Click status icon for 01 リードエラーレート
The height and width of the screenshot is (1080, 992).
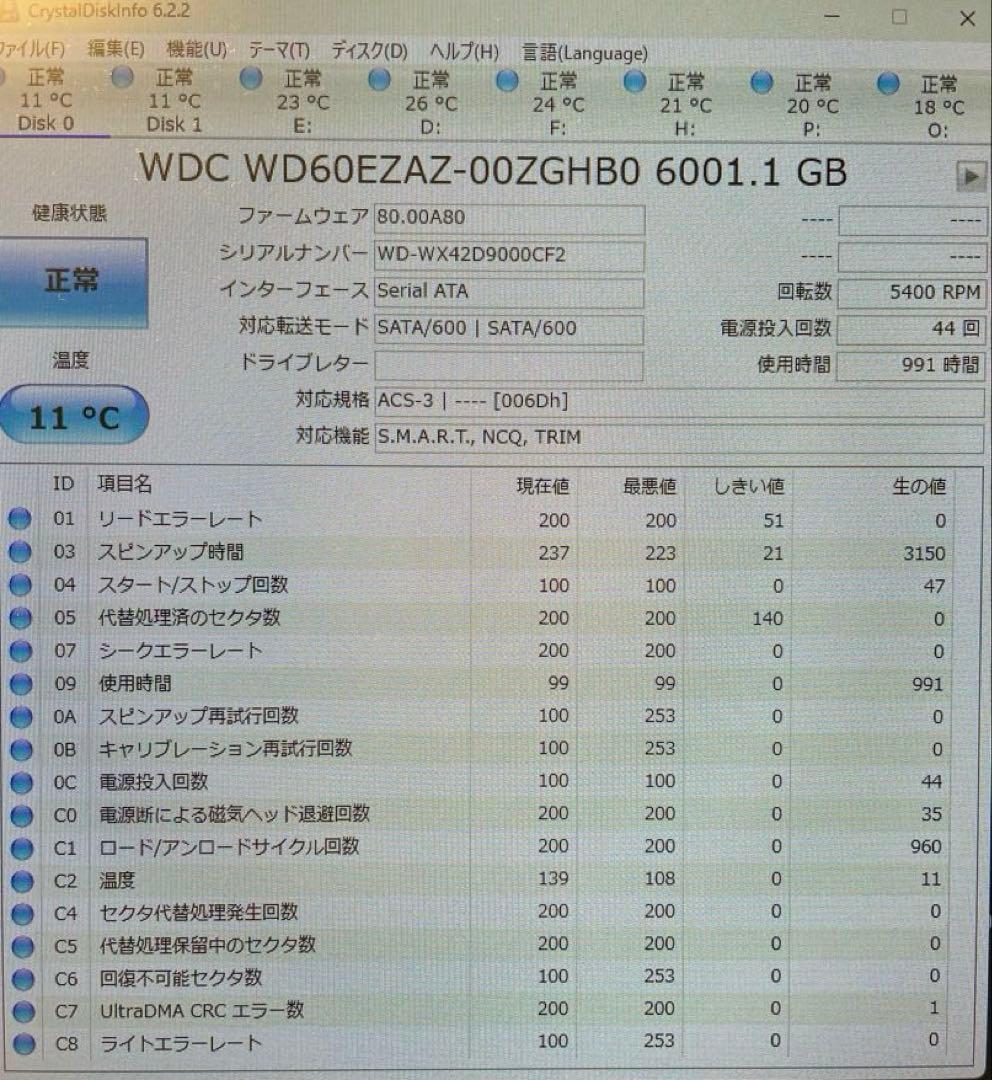20,518
